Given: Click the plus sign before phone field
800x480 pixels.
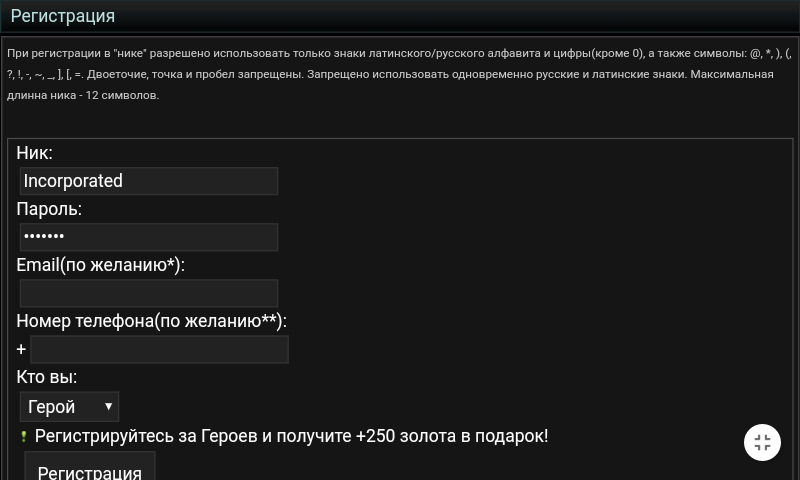Looking at the screenshot, I should click(21, 350).
